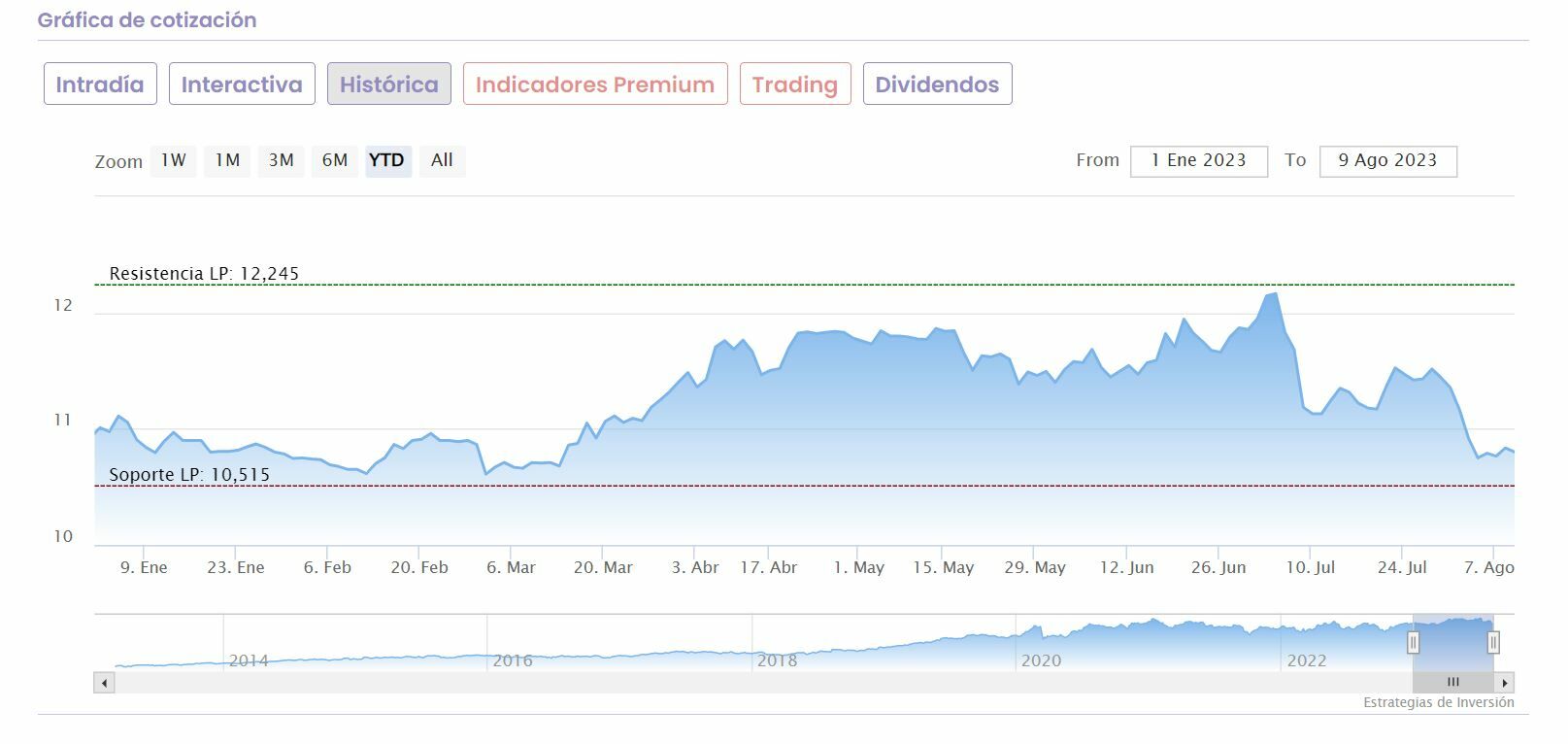Click the left navigator range handle
The height and width of the screenshot is (744, 1568).
1414,642
